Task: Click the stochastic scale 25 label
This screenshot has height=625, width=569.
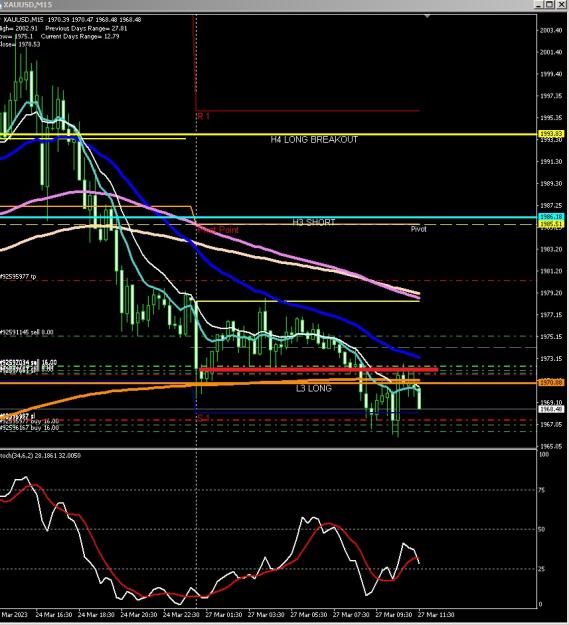Action: click(x=542, y=569)
